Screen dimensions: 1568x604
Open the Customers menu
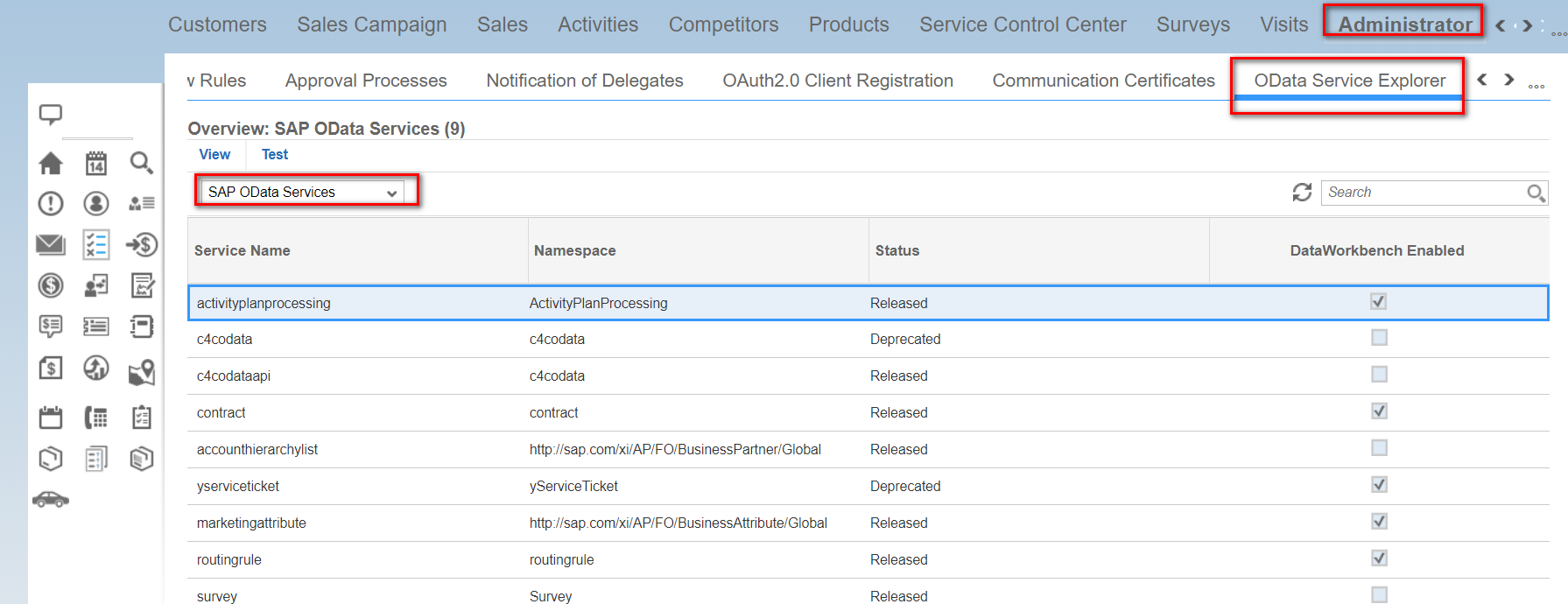[x=217, y=25]
